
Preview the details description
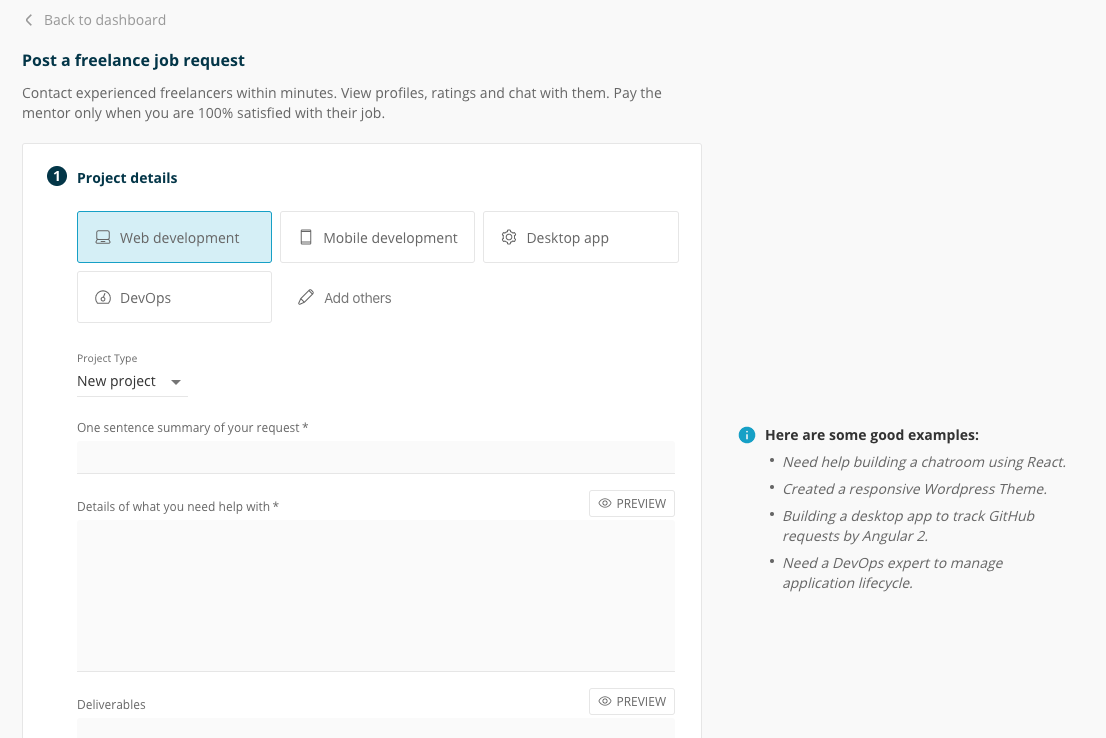(631, 503)
